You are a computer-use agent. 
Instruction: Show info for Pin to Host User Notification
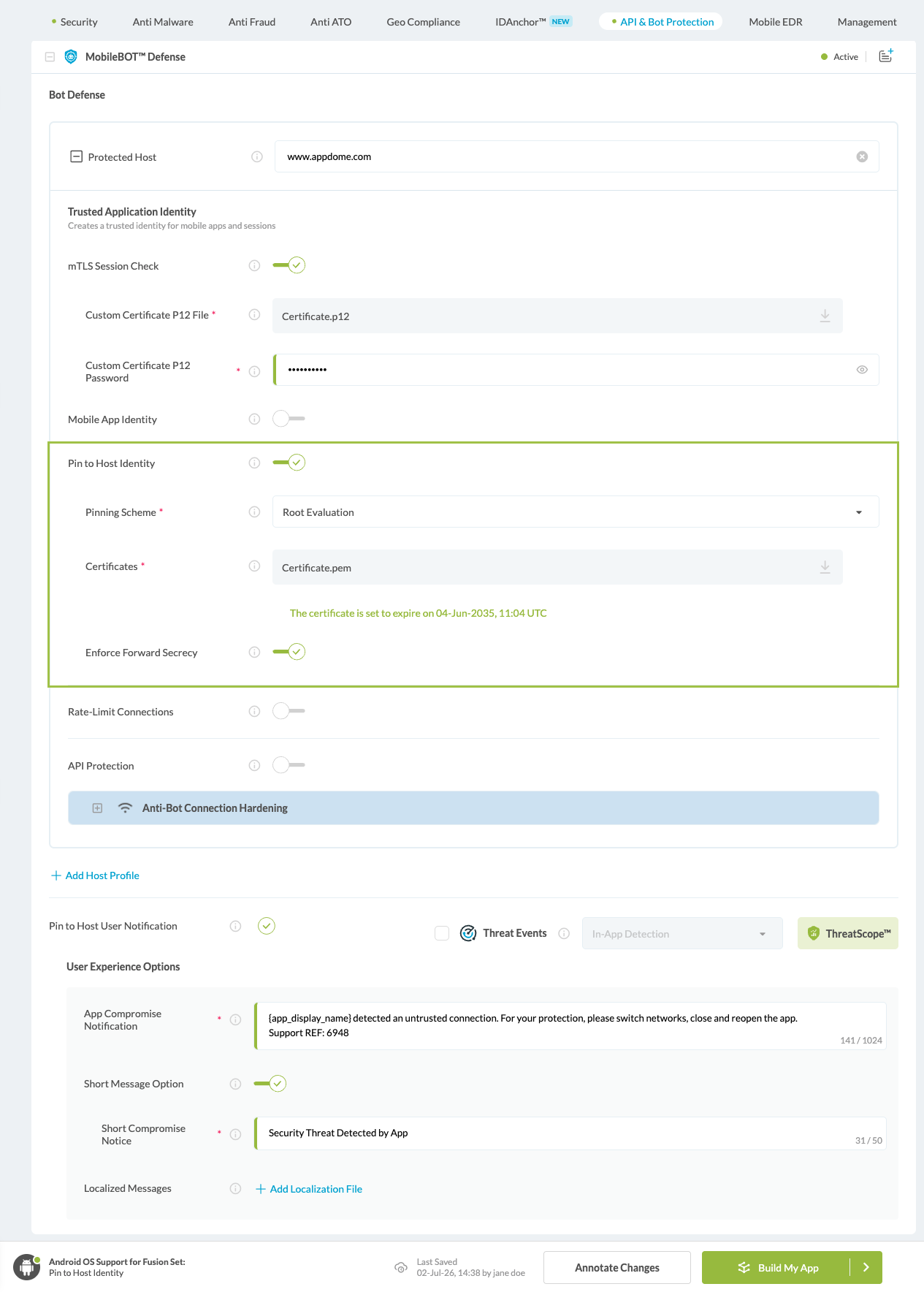[235, 927]
